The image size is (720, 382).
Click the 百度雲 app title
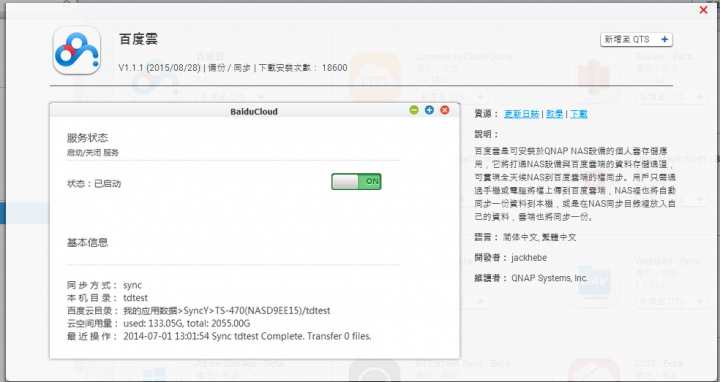(x=138, y=39)
